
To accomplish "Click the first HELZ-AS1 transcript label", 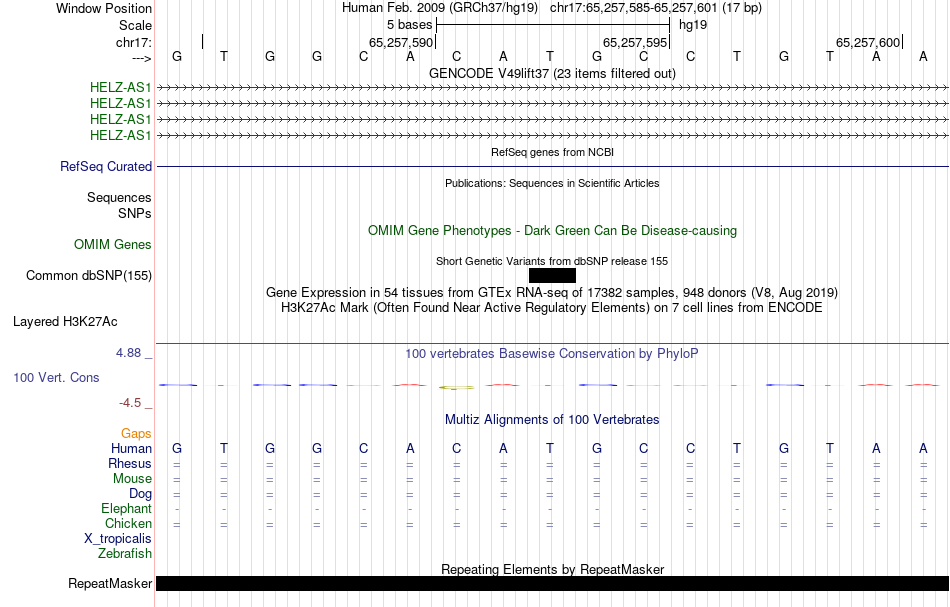I will (120, 88).
